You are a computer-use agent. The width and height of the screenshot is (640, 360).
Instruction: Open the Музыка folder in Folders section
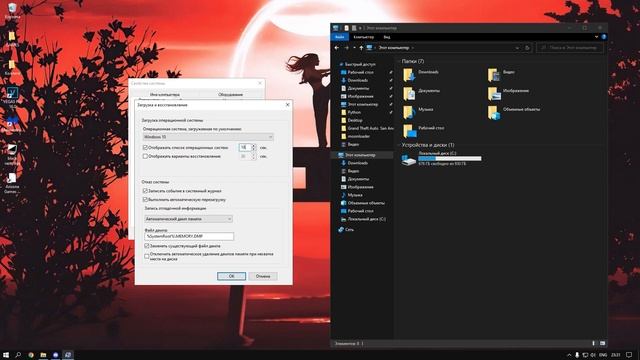418,112
